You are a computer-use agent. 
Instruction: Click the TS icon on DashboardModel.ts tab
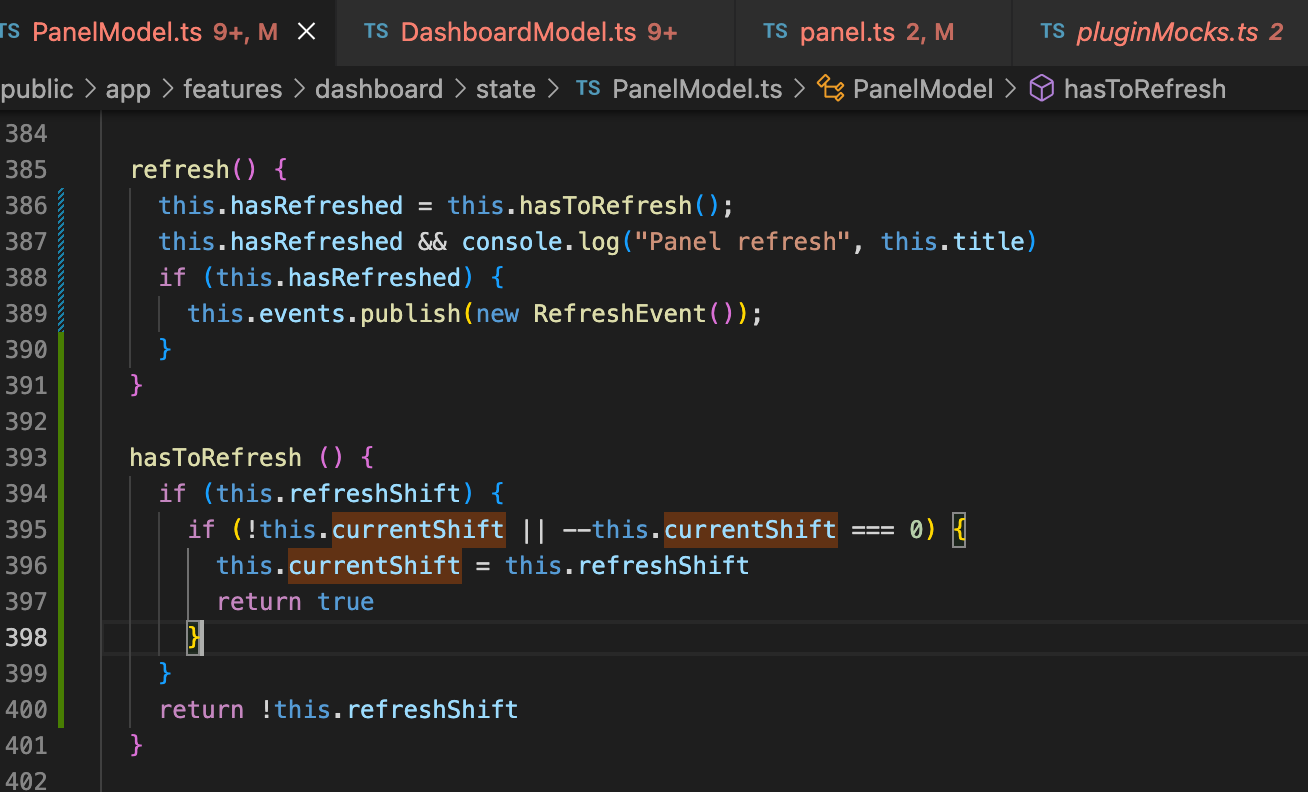(376, 31)
